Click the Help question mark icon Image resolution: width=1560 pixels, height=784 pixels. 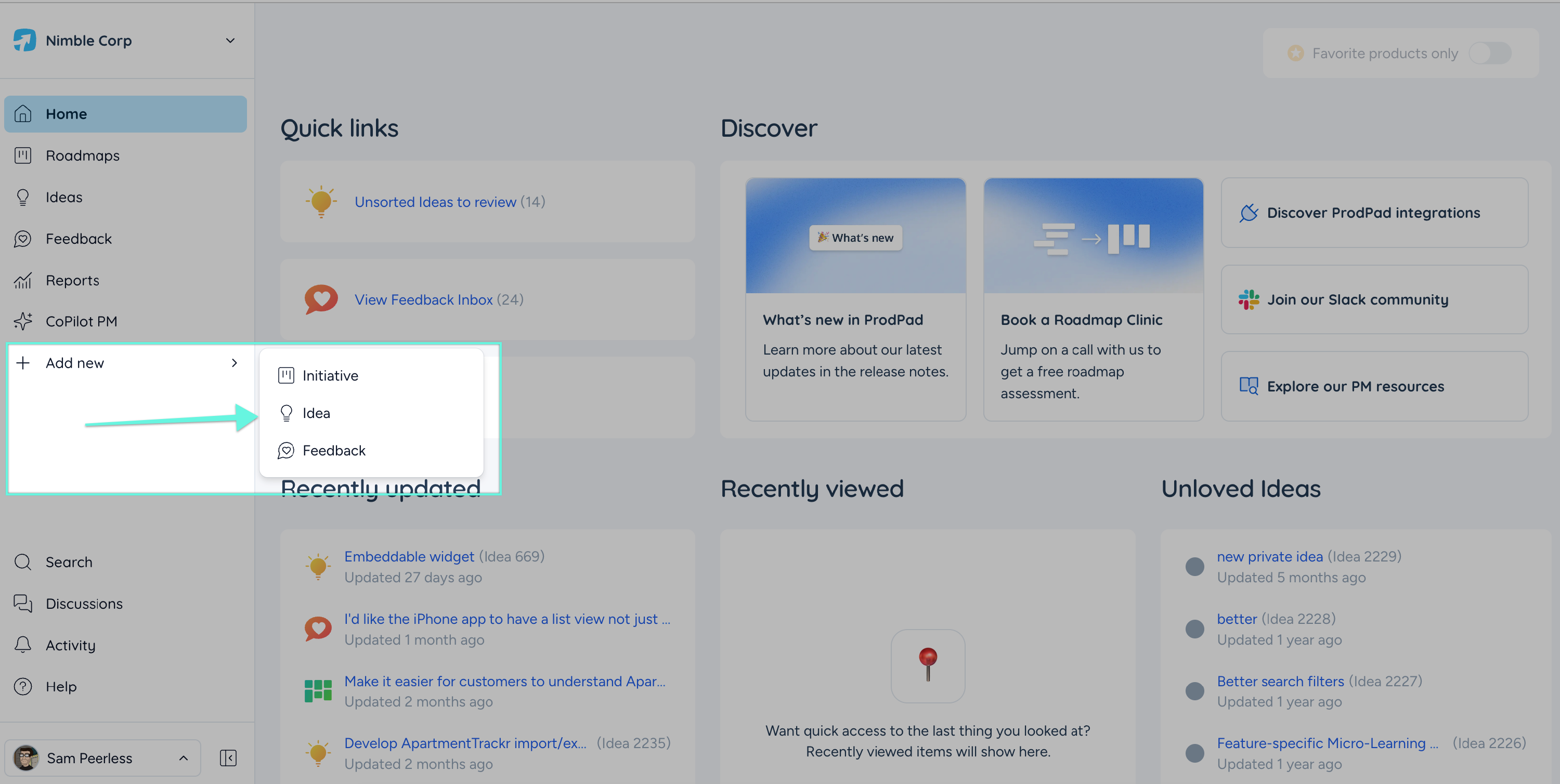coord(23,687)
